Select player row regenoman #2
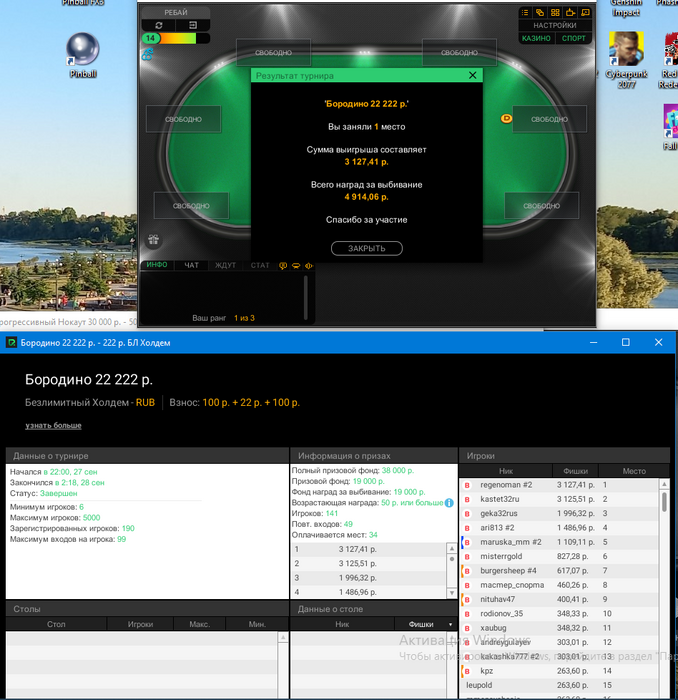 (559, 485)
